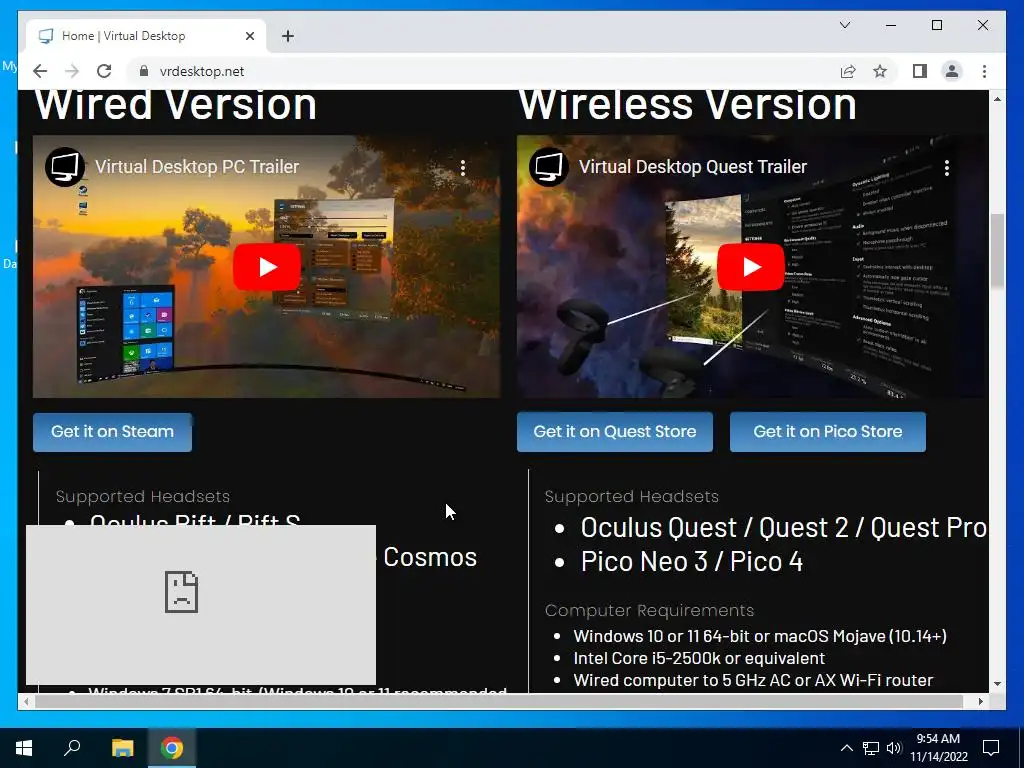Open Windows taskbar search
1024x768 pixels.
pos(72,748)
